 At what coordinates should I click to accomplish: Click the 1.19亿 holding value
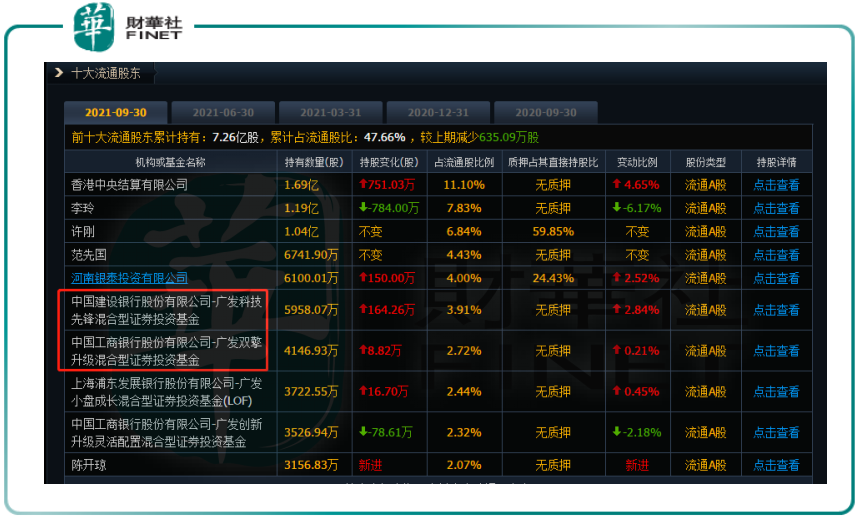pyautogui.click(x=301, y=208)
